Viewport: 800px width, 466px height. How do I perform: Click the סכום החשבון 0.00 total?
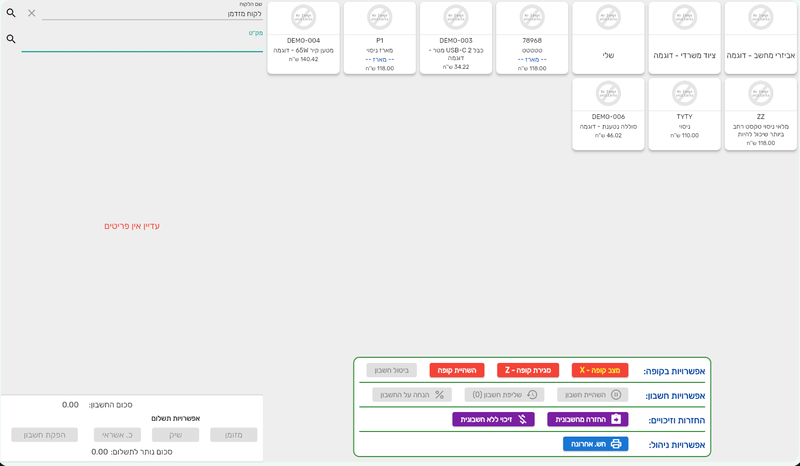[97, 405]
